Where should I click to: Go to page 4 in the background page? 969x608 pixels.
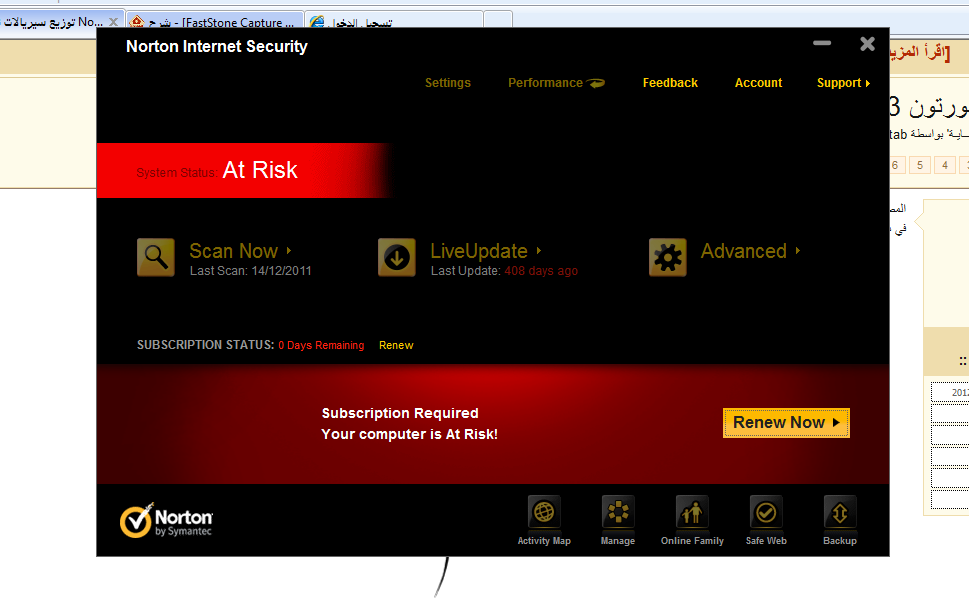pyautogui.click(x=945, y=165)
